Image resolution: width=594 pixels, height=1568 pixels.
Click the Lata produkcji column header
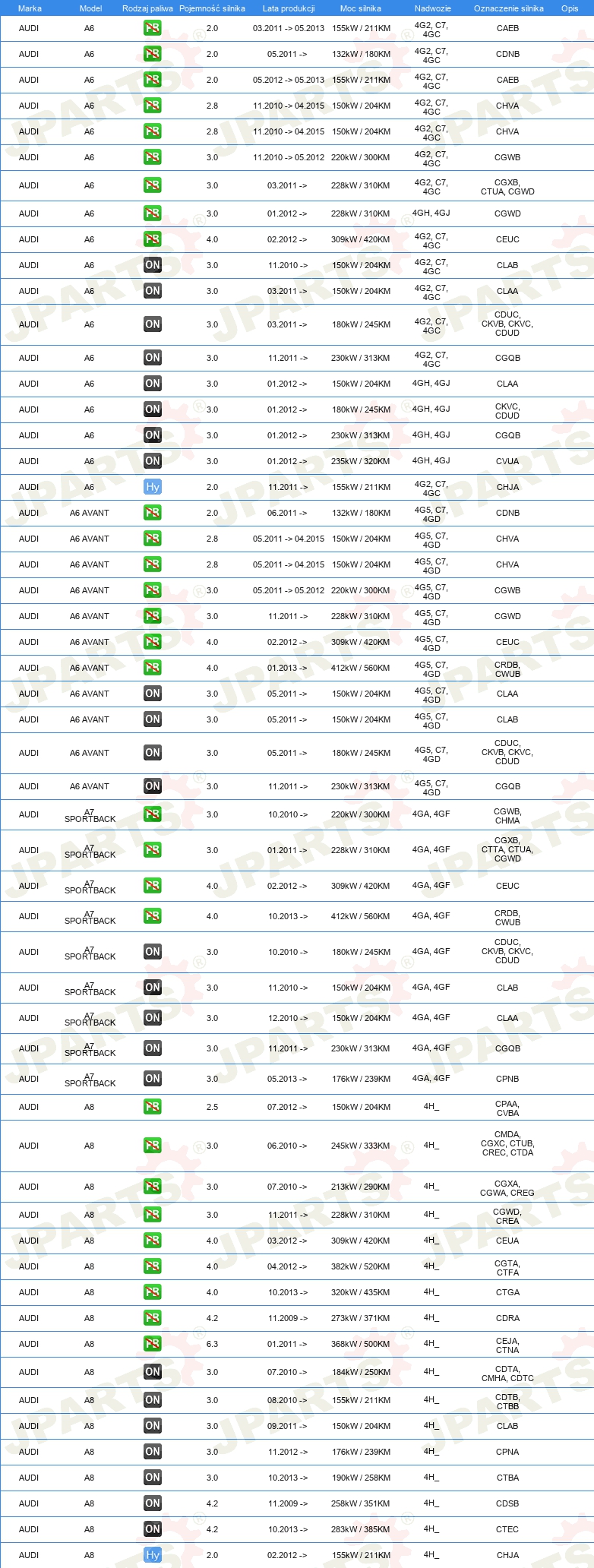[x=289, y=8]
